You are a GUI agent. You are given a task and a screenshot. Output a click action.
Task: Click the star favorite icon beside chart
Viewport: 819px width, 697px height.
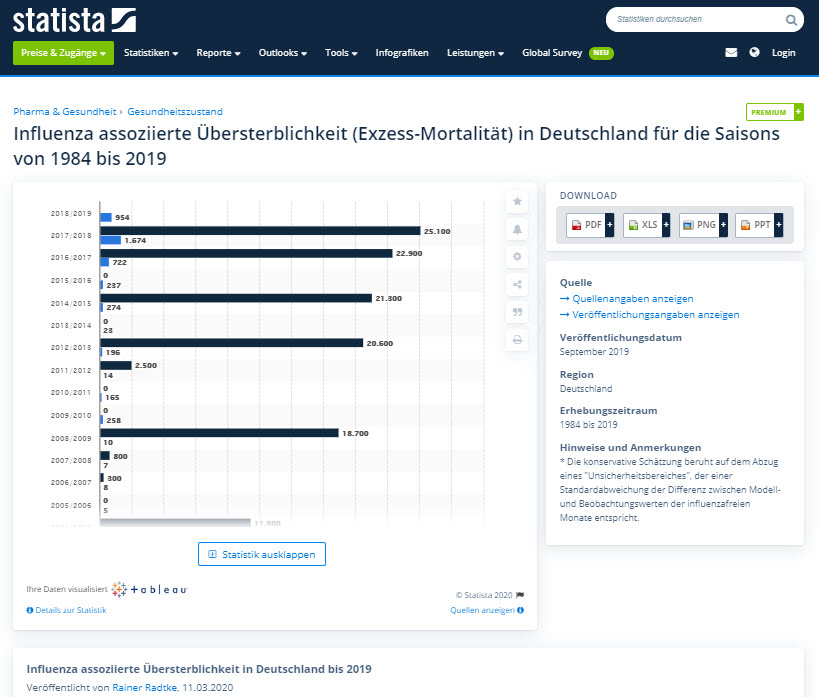(517, 201)
